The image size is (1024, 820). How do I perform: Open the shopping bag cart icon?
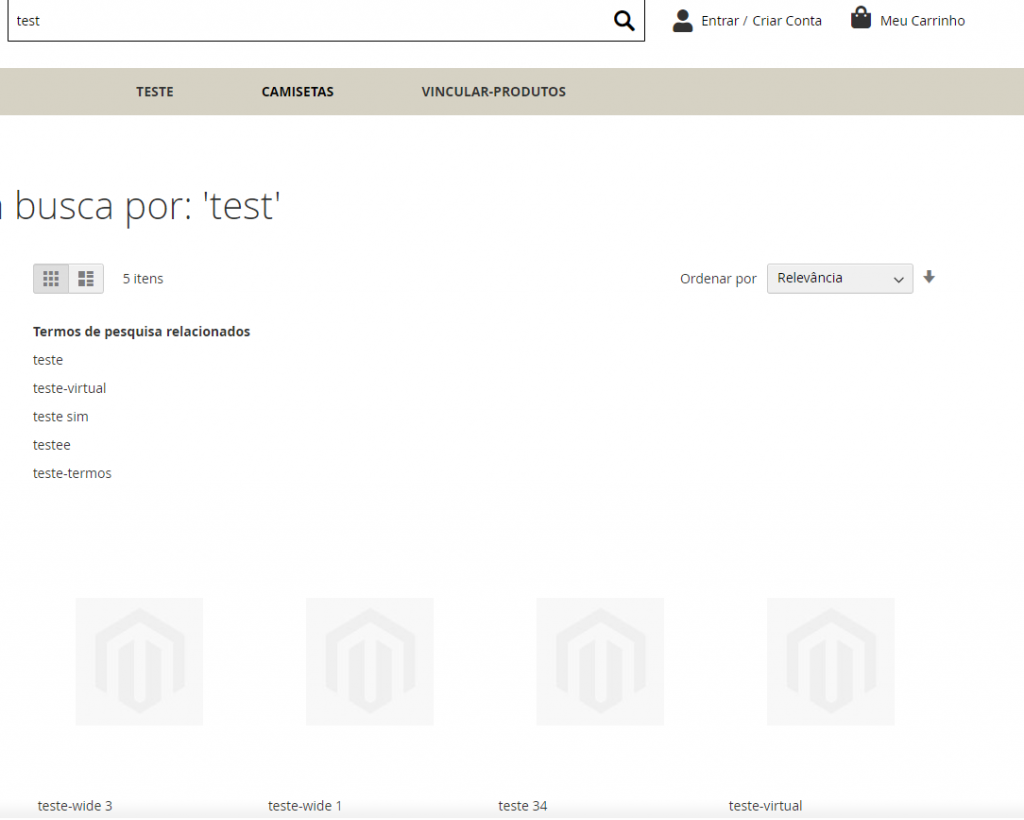pos(861,18)
